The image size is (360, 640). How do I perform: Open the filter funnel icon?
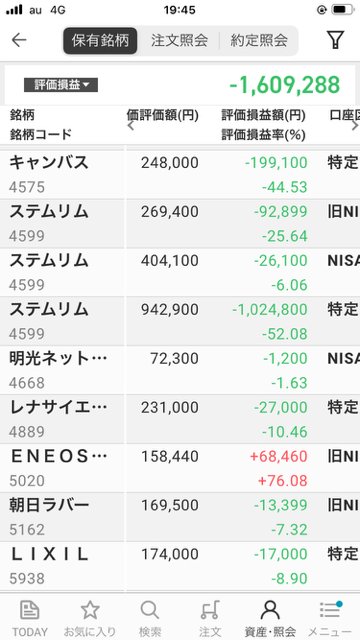coord(335,40)
